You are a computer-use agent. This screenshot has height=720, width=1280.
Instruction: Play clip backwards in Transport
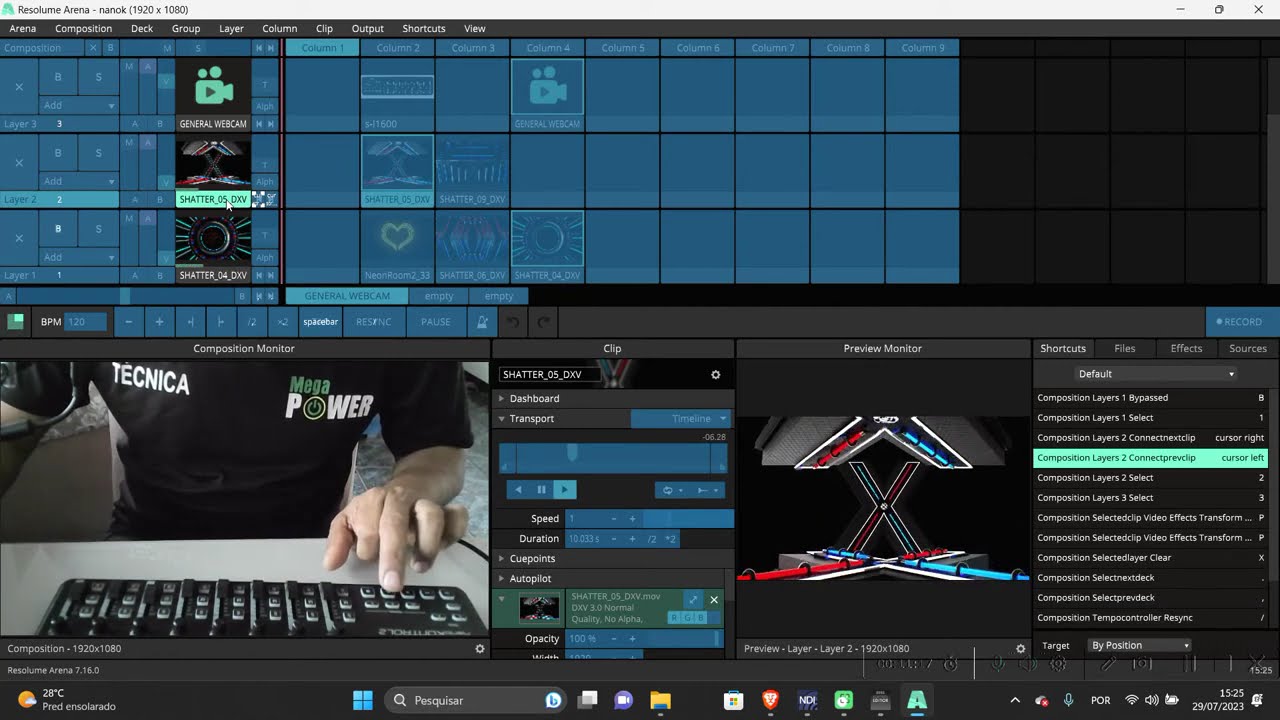(x=518, y=490)
